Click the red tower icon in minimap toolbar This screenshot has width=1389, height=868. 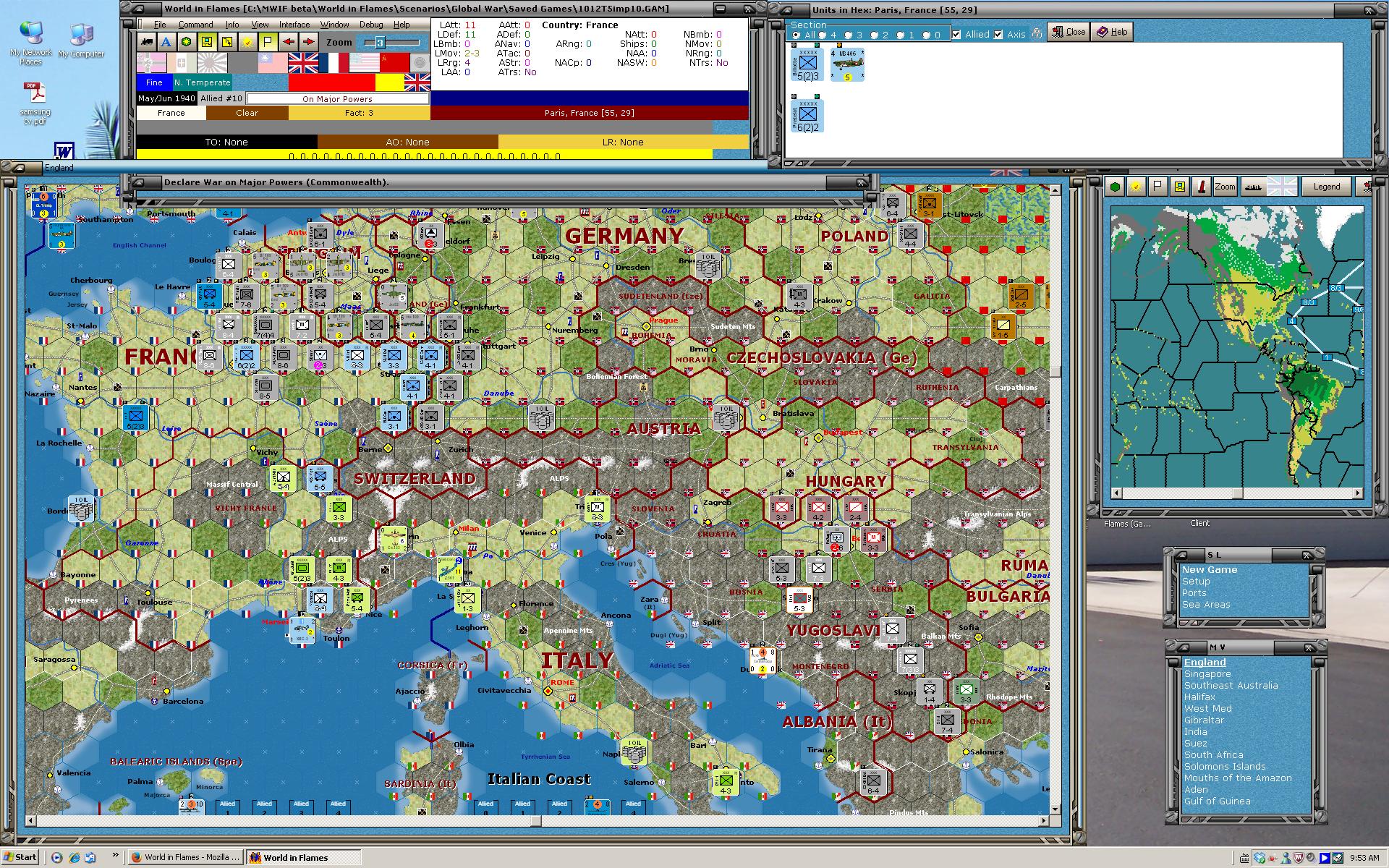pyautogui.click(x=1202, y=187)
